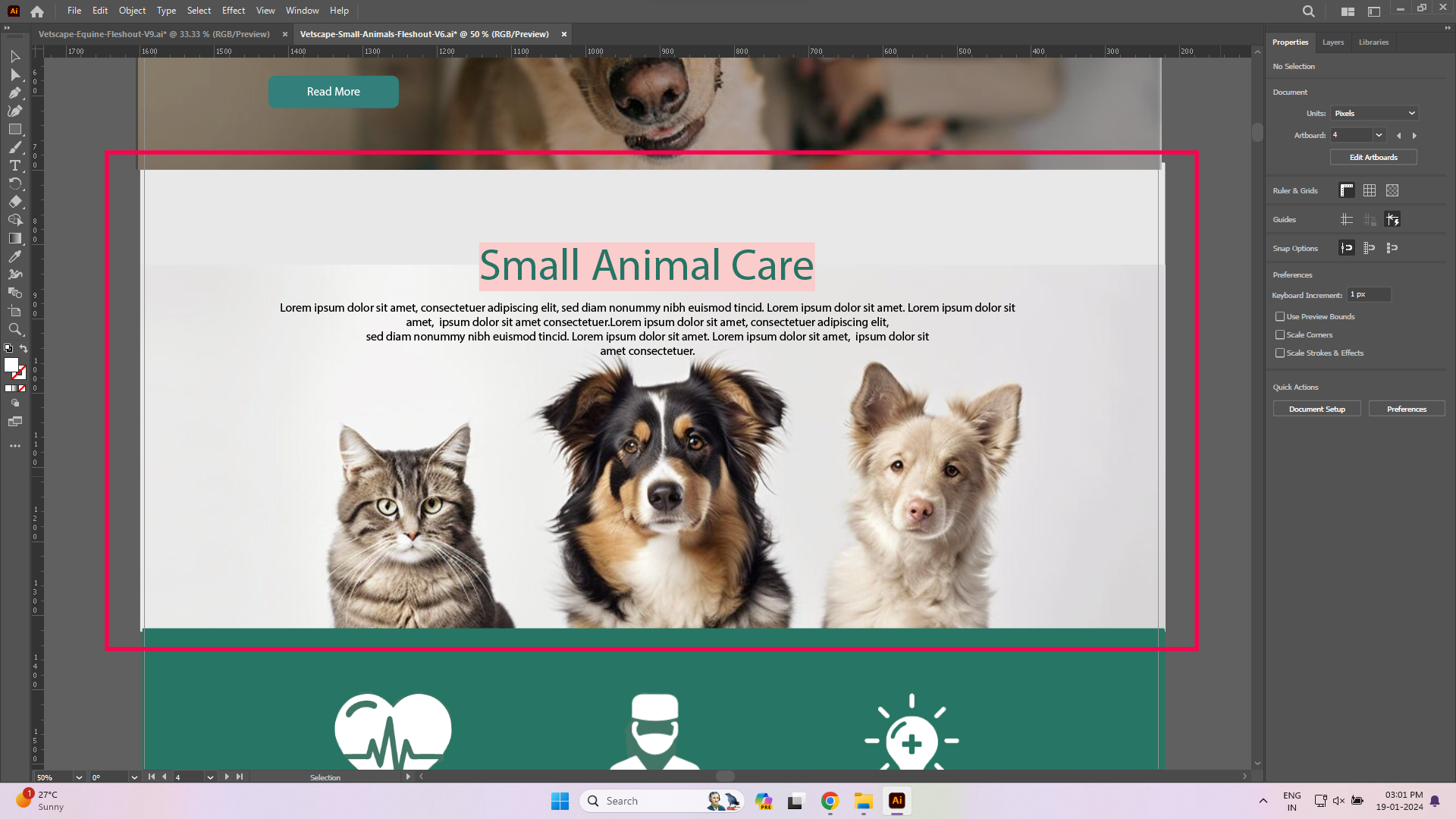The width and height of the screenshot is (1456, 819).
Task: Select the Pen tool
Action: click(x=14, y=93)
